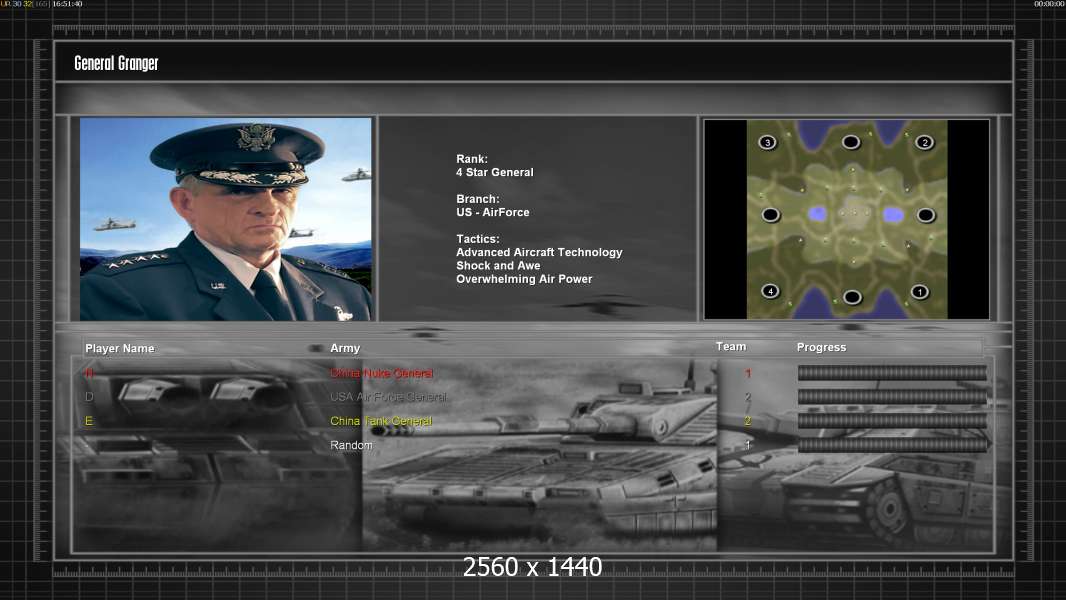Click the 16:51:40 clock readout
This screenshot has height=600, width=1066.
[67, 4]
